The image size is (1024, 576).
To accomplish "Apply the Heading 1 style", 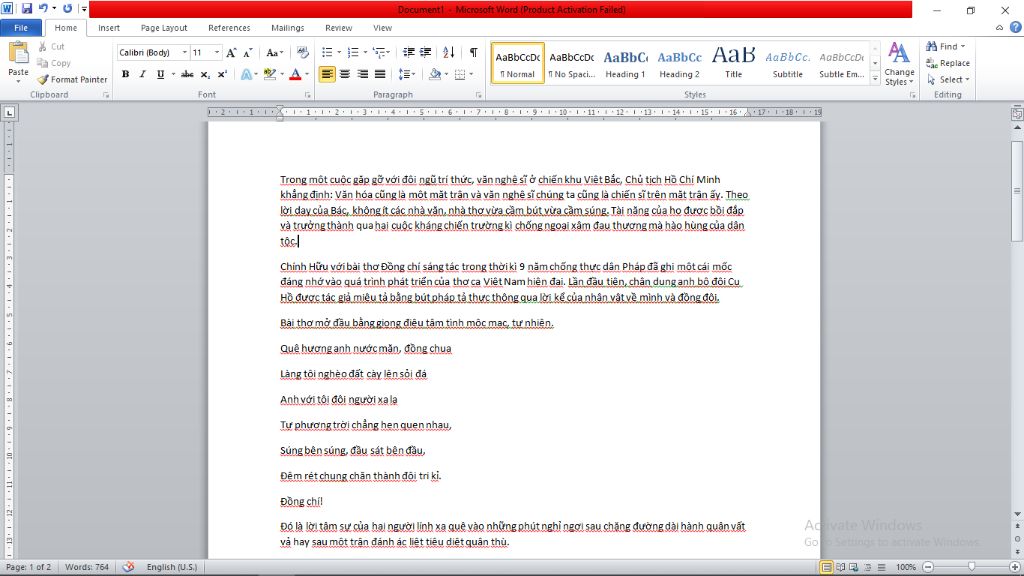I will 625,63.
